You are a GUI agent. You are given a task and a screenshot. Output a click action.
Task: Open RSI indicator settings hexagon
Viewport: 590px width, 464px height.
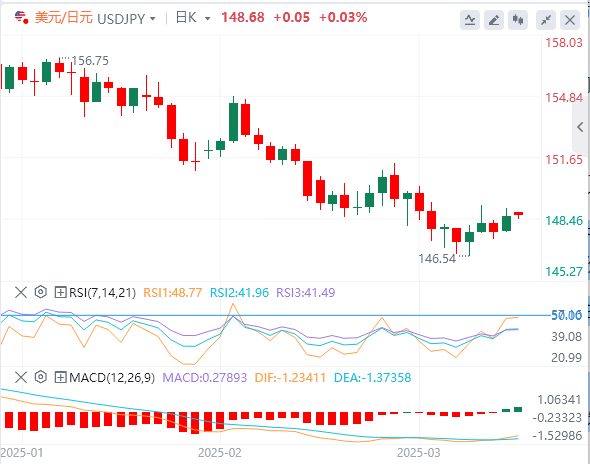(41, 292)
